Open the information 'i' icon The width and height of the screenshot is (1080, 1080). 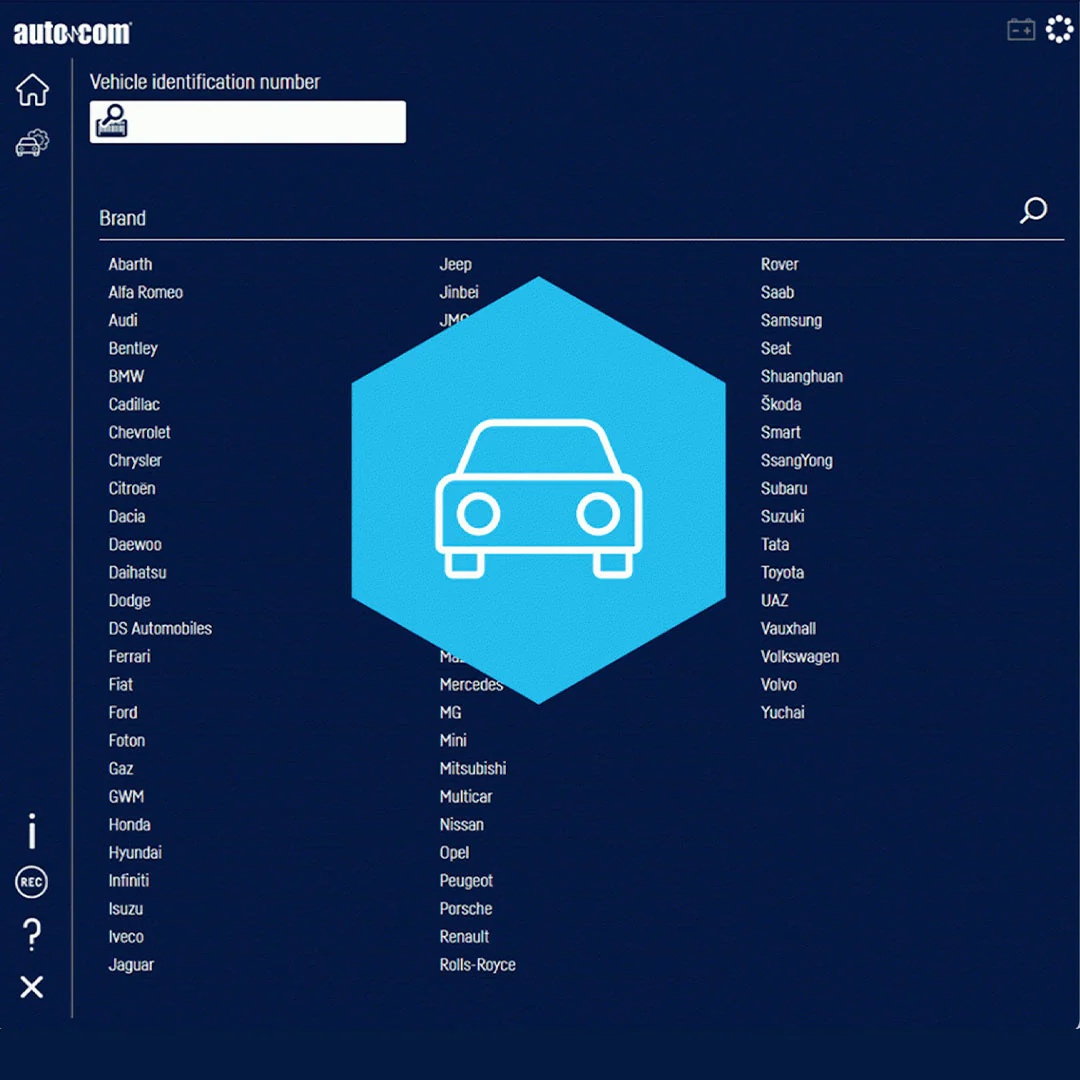click(32, 831)
